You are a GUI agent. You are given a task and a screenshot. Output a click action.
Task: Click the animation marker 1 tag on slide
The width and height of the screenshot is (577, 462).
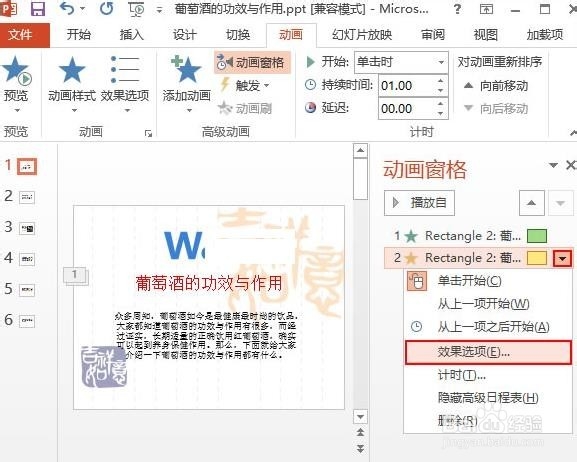[x=75, y=275]
